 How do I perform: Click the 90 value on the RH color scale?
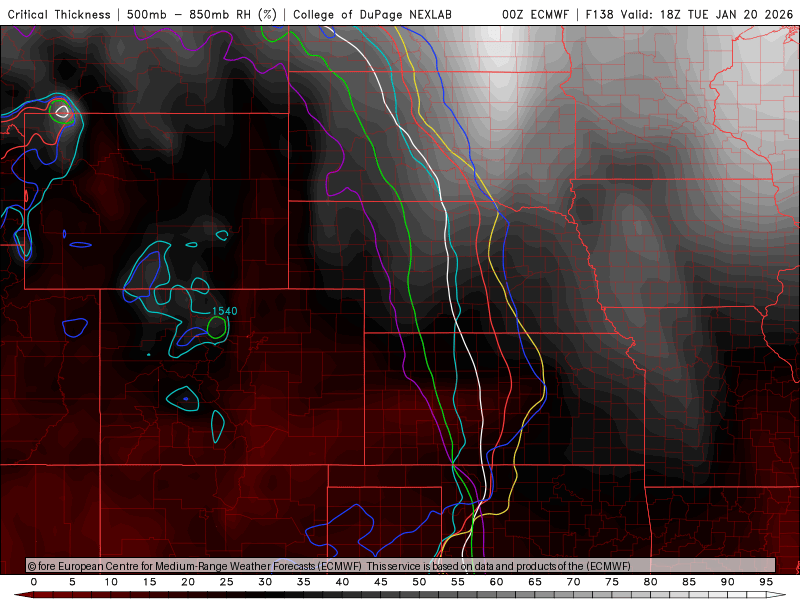pyautogui.click(x=728, y=582)
